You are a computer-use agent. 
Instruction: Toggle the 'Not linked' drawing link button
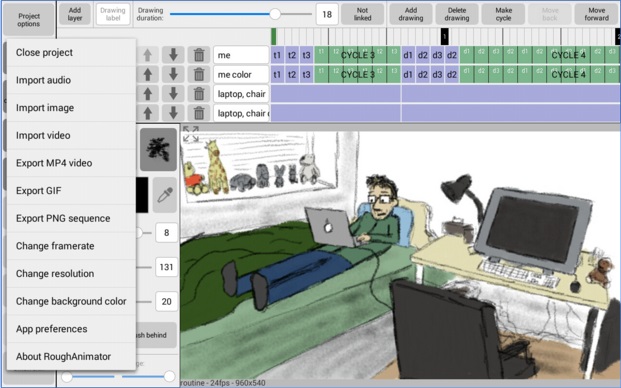(x=362, y=14)
